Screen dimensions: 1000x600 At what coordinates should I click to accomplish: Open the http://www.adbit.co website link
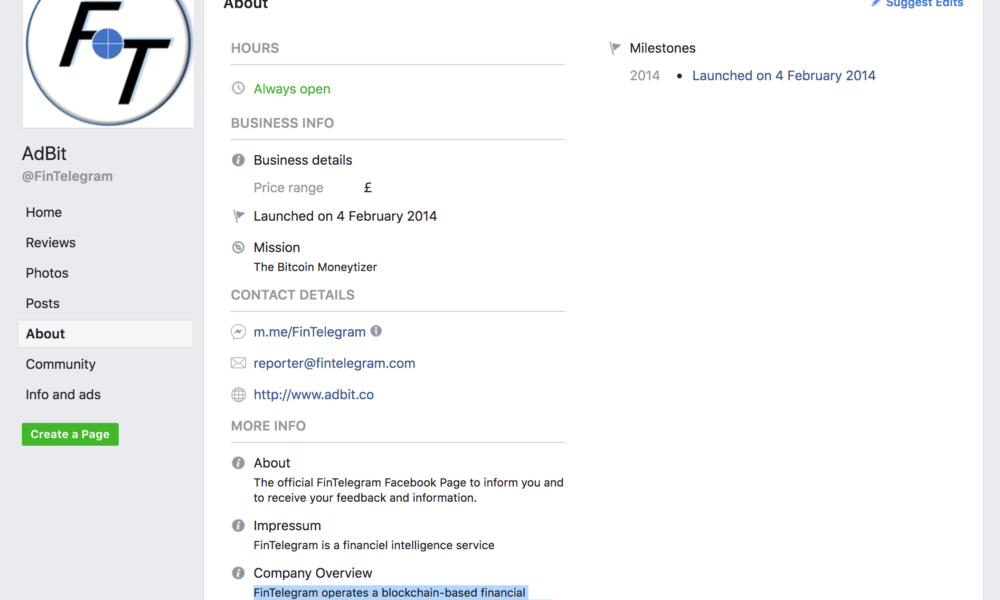click(x=313, y=395)
